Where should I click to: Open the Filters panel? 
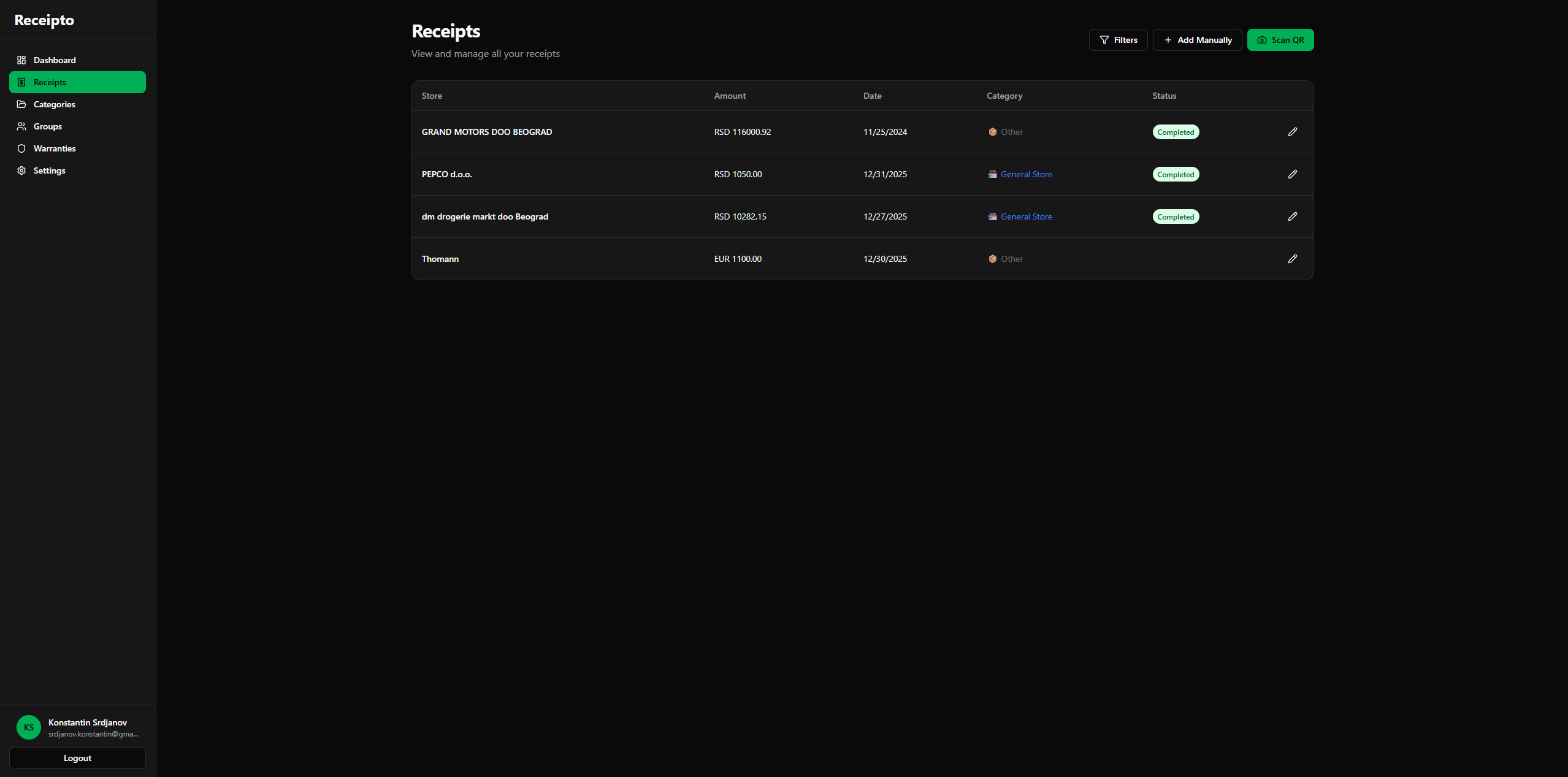pyautogui.click(x=1119, y=40)
